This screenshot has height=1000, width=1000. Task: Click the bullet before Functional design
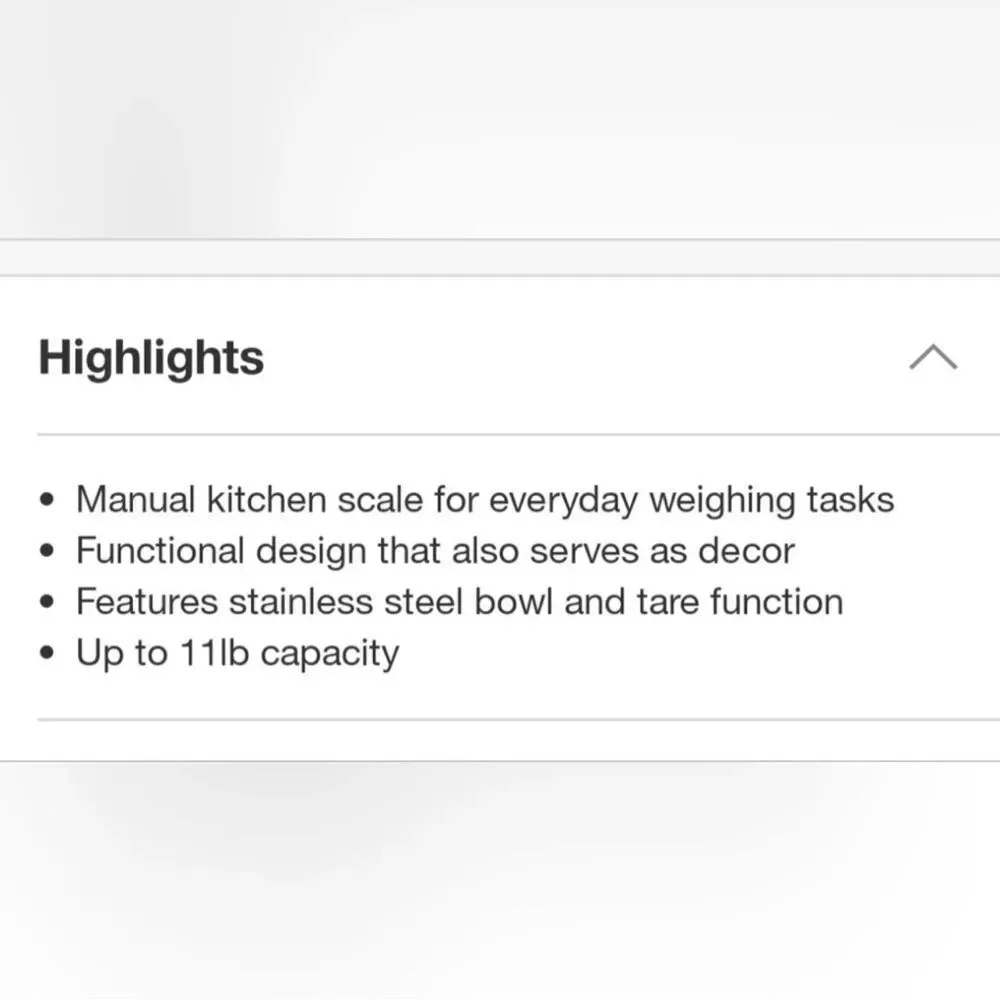[47, 550]
